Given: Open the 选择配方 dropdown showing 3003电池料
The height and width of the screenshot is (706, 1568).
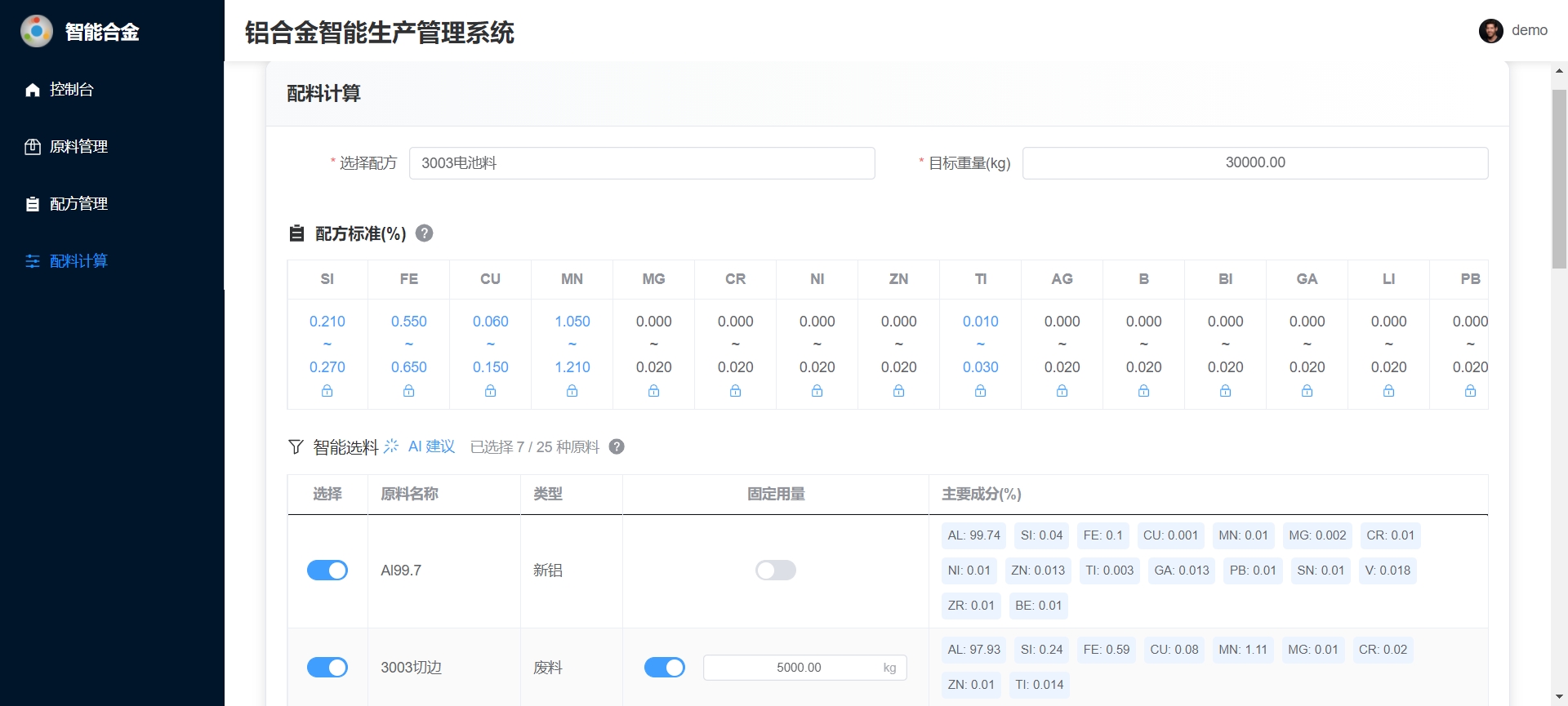Looking at the screenshot, I should 642,163.
